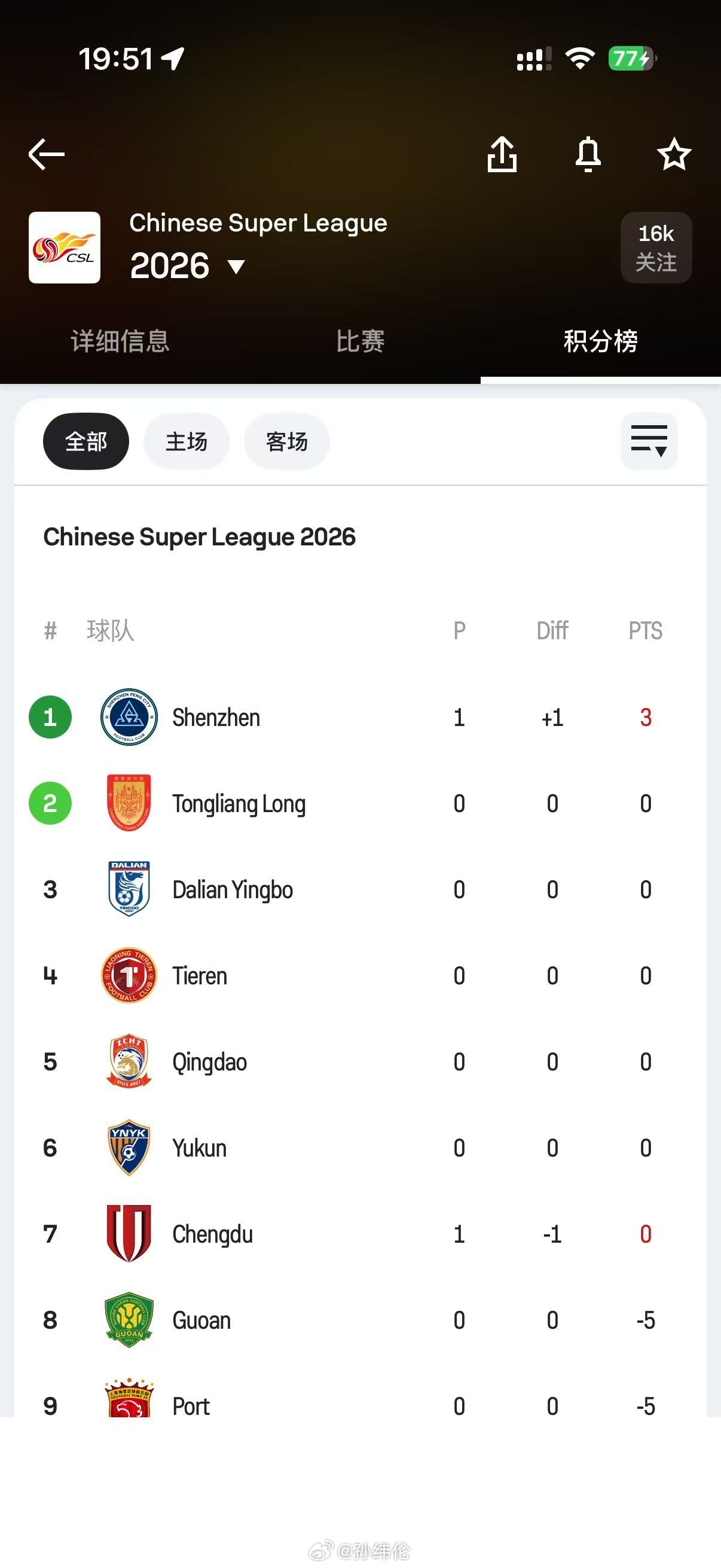Select the 积分榜 standings tab
This screenshot has width=721, height=1568.
600,341
